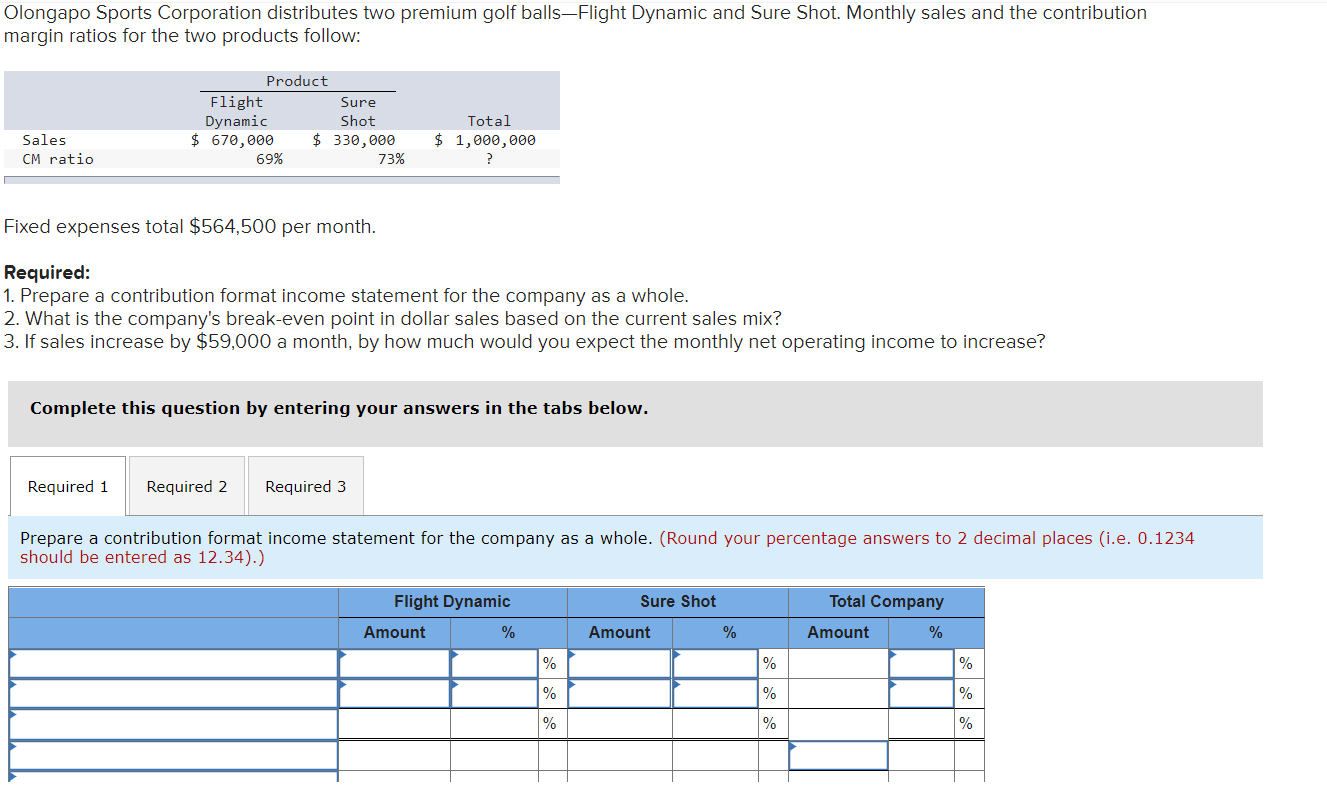Switch to the Required 3 tab
The height and width of the screenshot is (801, 1327).
click(306, 486)
